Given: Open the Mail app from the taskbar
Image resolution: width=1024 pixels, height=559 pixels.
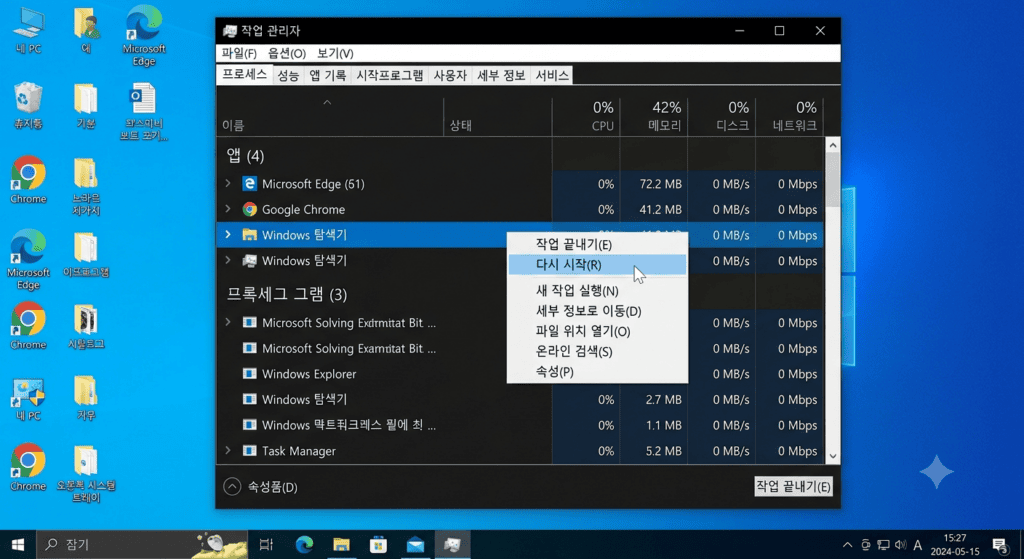Looking at the screenshot, I should (415, 544).
